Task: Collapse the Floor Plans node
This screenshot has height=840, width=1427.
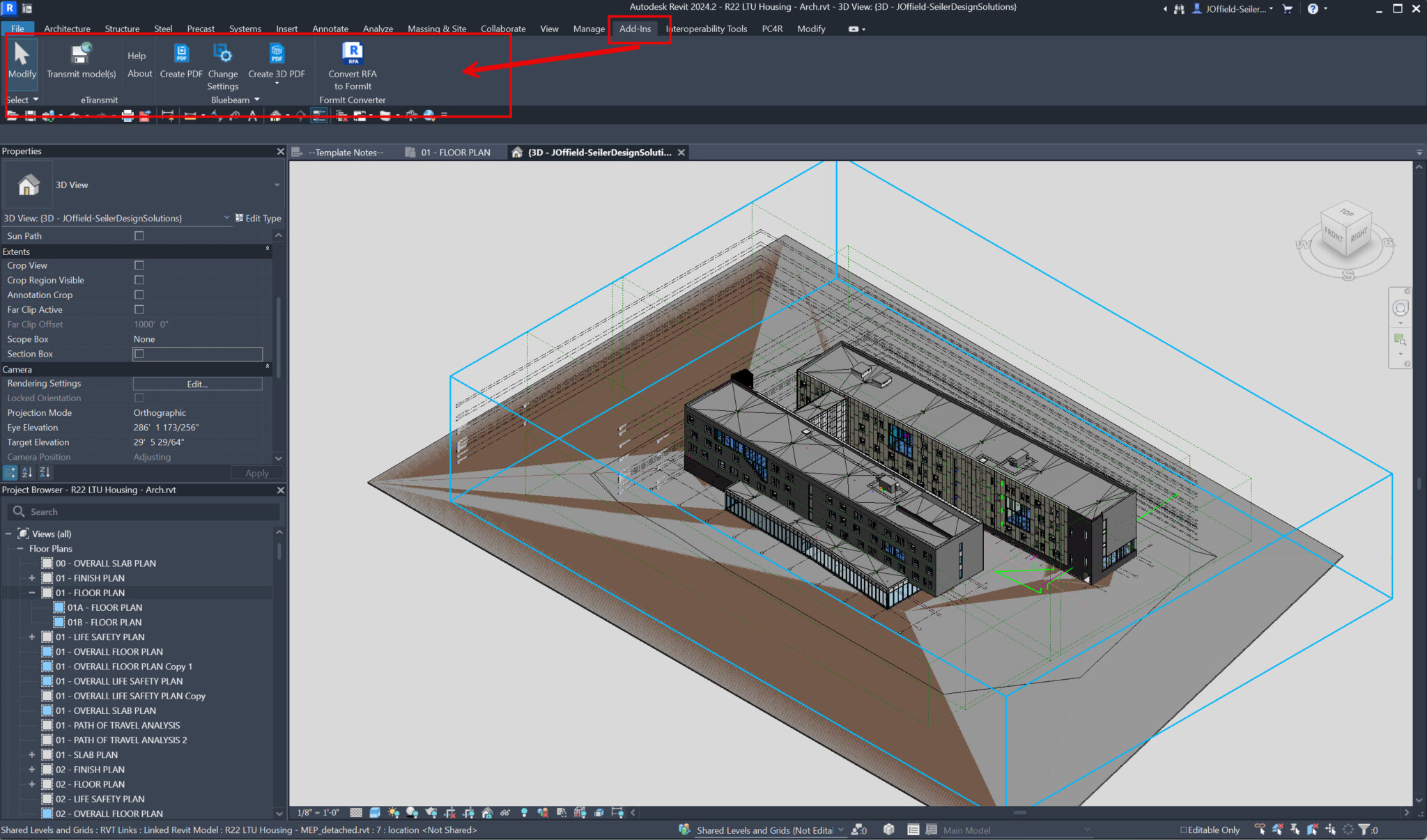Action: (20, 549)
